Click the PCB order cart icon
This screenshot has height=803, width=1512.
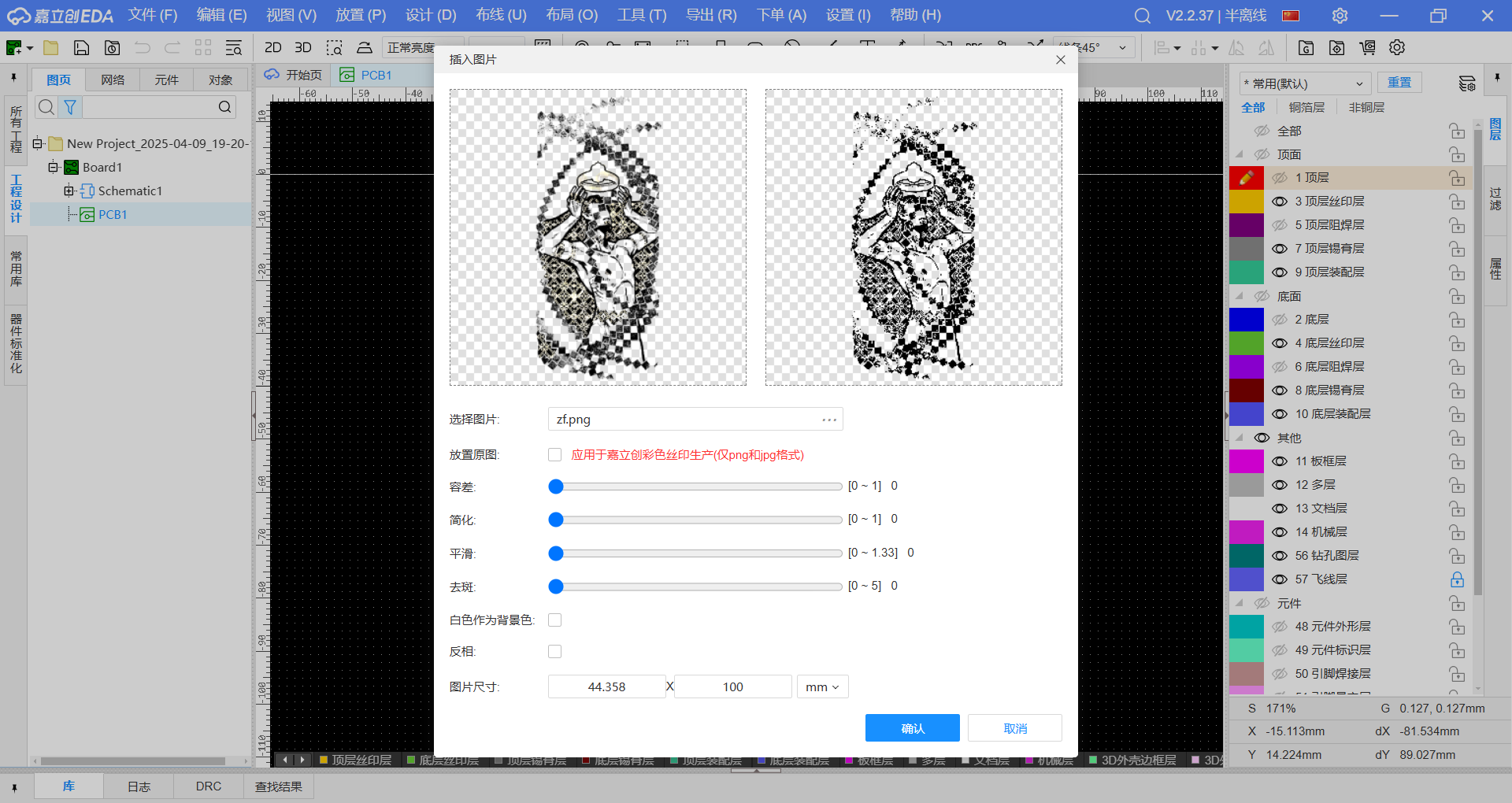(1367, 48)
